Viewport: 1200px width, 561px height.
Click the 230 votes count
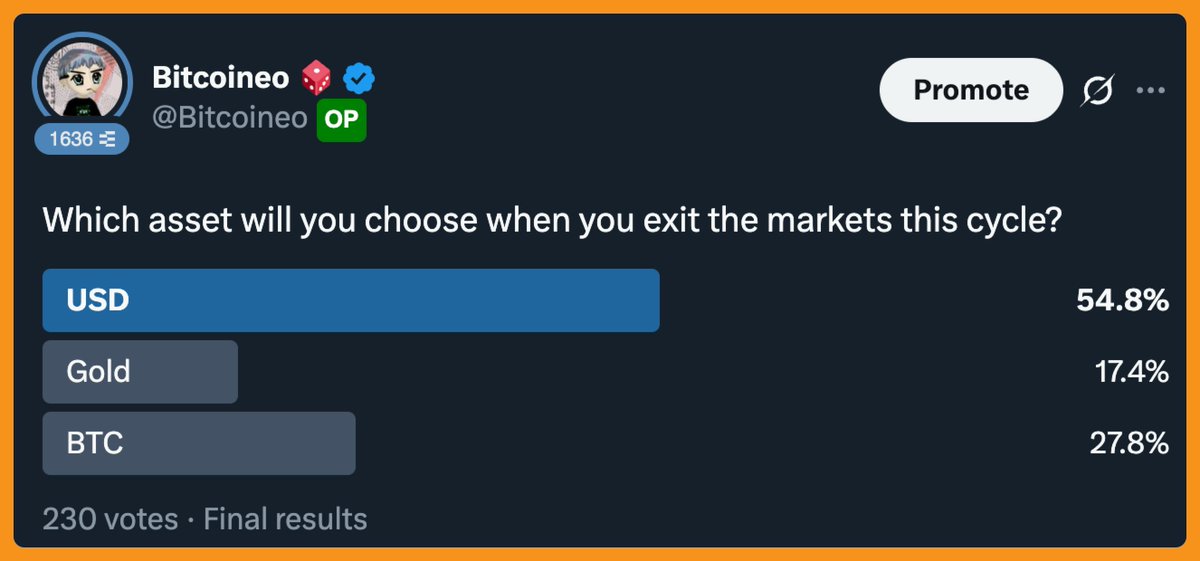(x=110, y=520)
